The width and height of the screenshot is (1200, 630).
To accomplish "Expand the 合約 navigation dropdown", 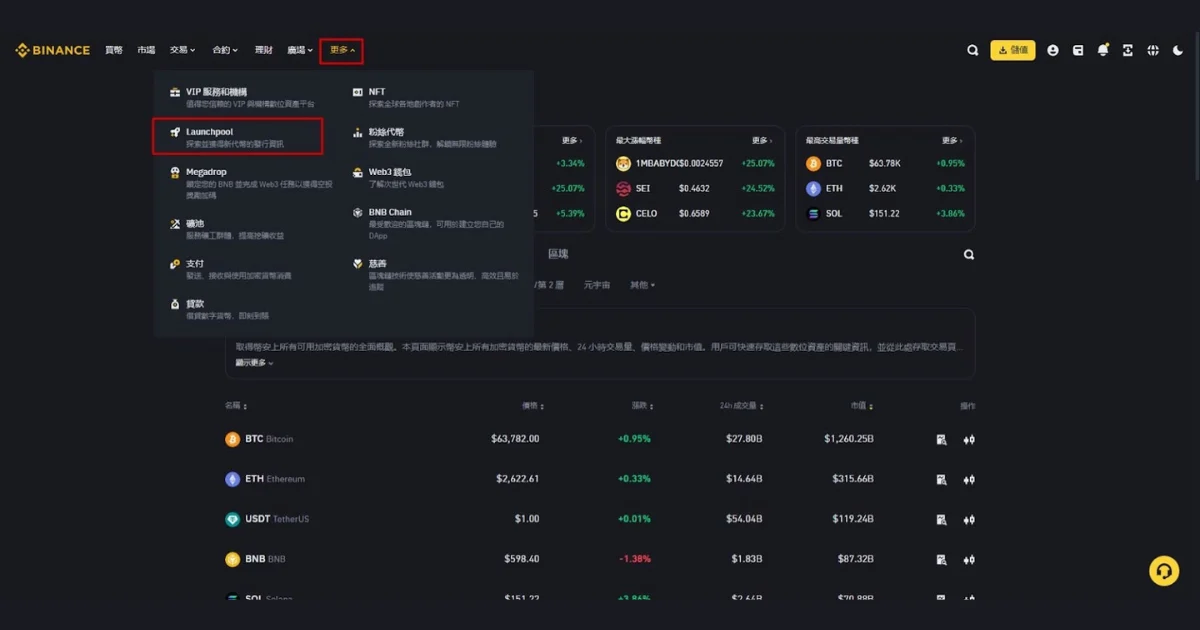I will coord(225,50).
